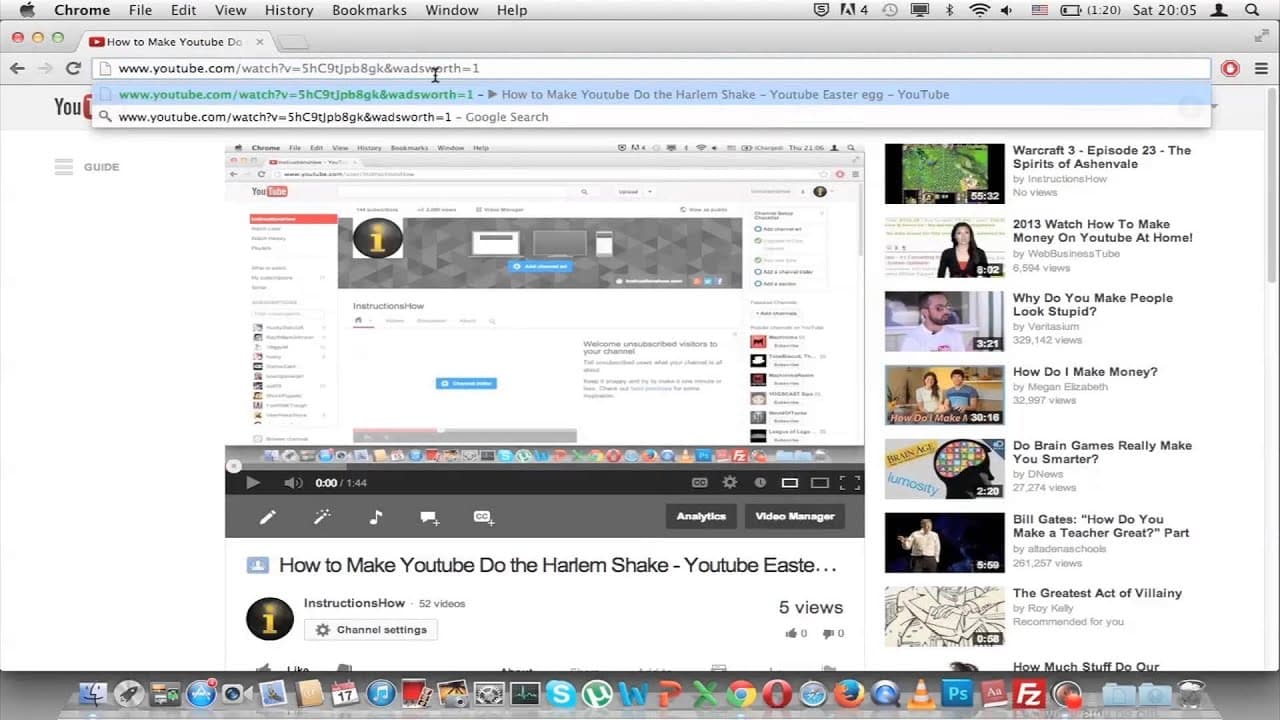Image resolution: width=1280 pixels, height=720 pixels.
Task: Open the Apple menu
Action: coord(27,10)
